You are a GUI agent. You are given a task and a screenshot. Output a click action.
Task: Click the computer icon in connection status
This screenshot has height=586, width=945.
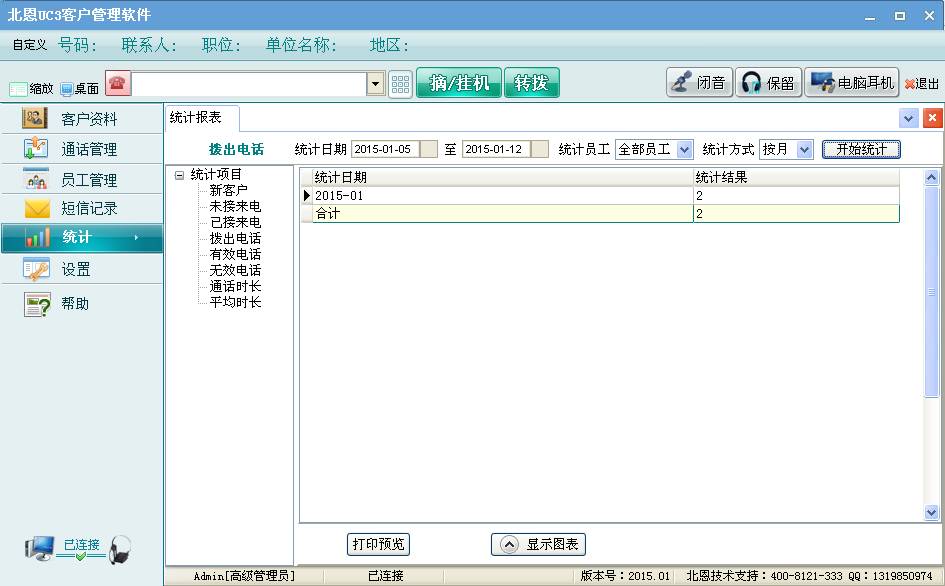[x=40, y=549]
